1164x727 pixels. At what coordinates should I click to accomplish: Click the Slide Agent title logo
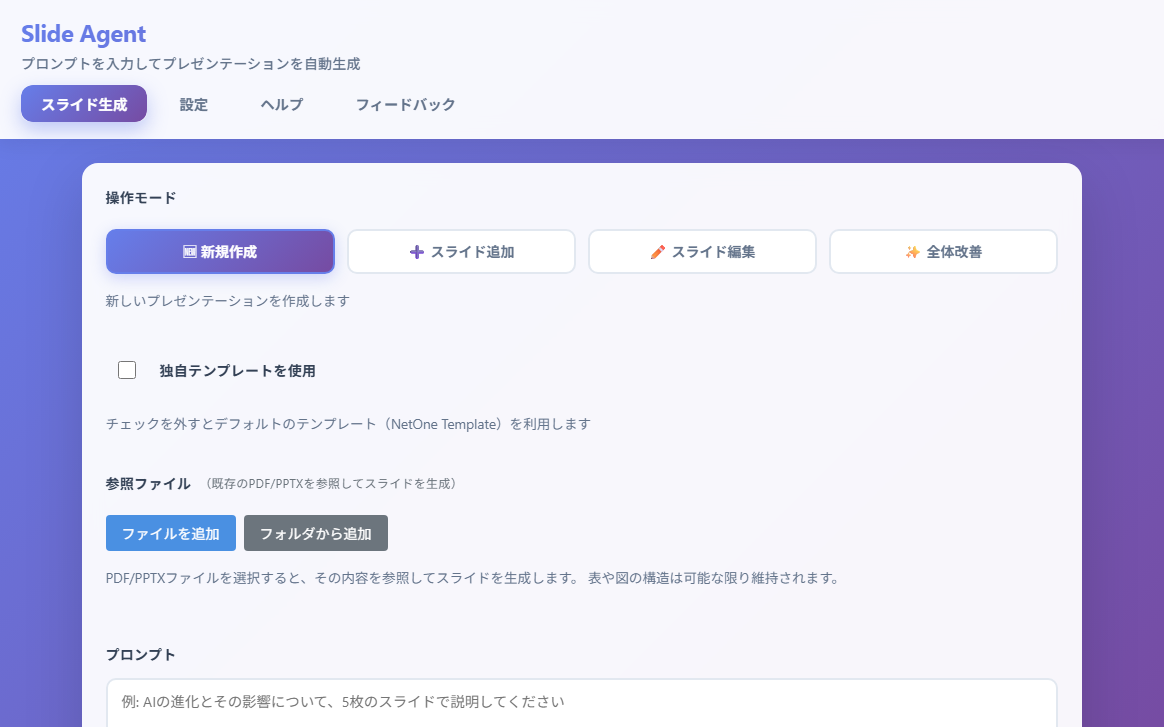click(x=84, y=33)
